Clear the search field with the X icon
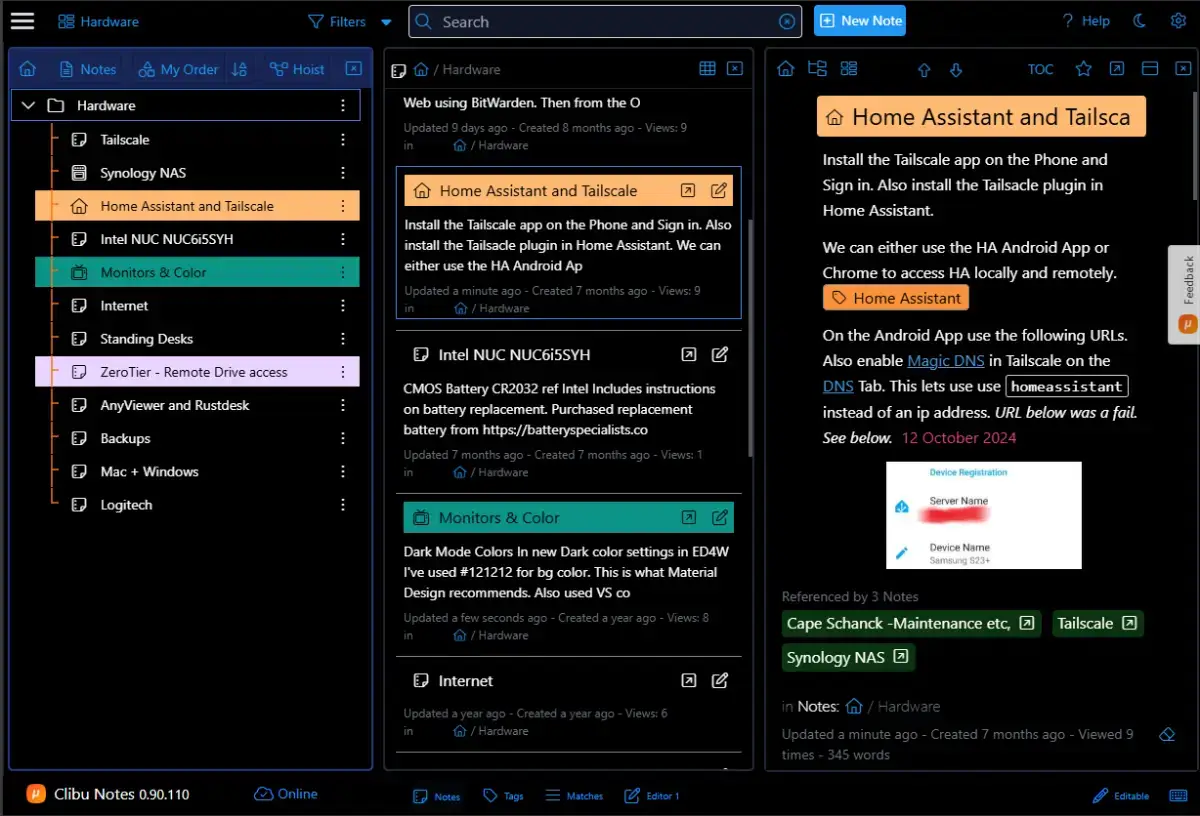1200x816 pixels. (x=787, y=22)
